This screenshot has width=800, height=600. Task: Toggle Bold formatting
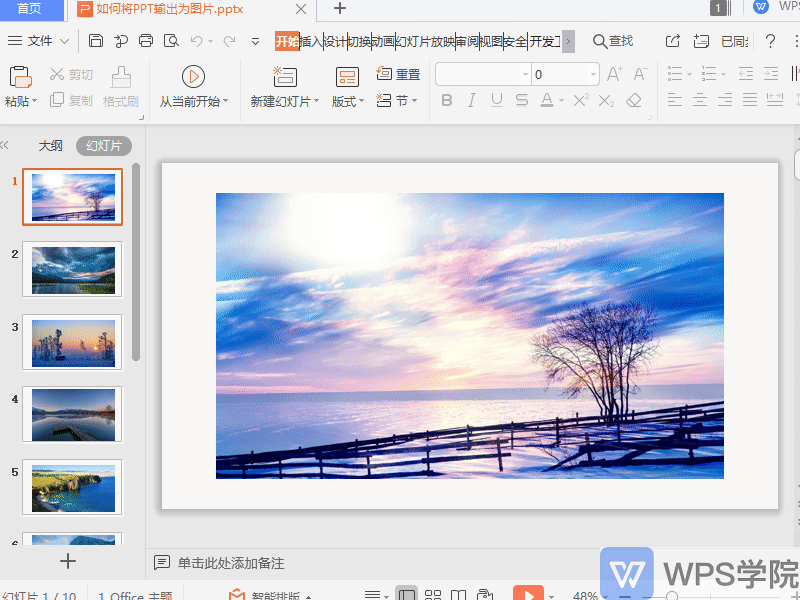[447, 101]
